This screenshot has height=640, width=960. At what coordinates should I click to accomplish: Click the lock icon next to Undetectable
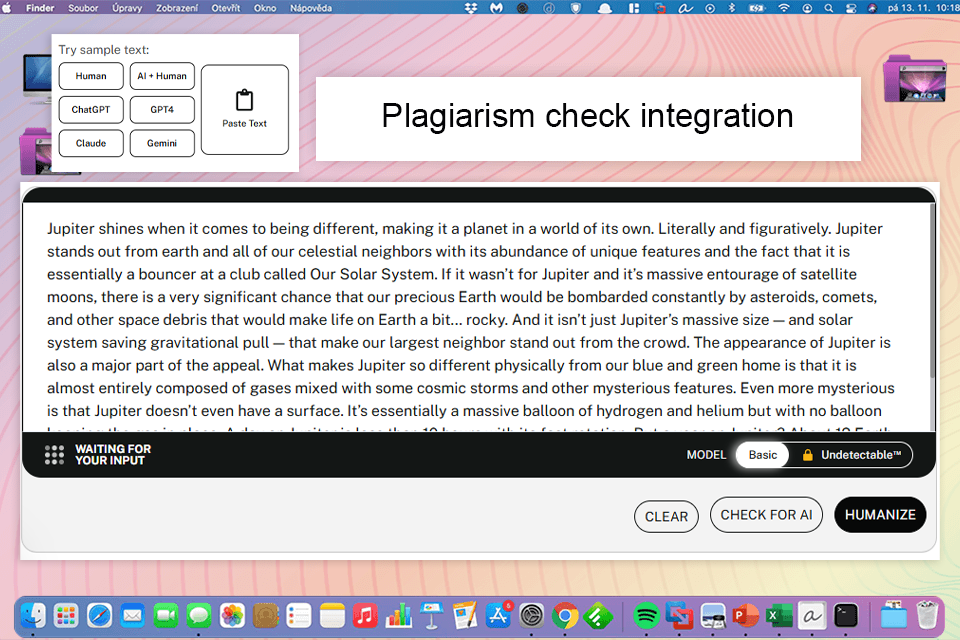(807, 455)
